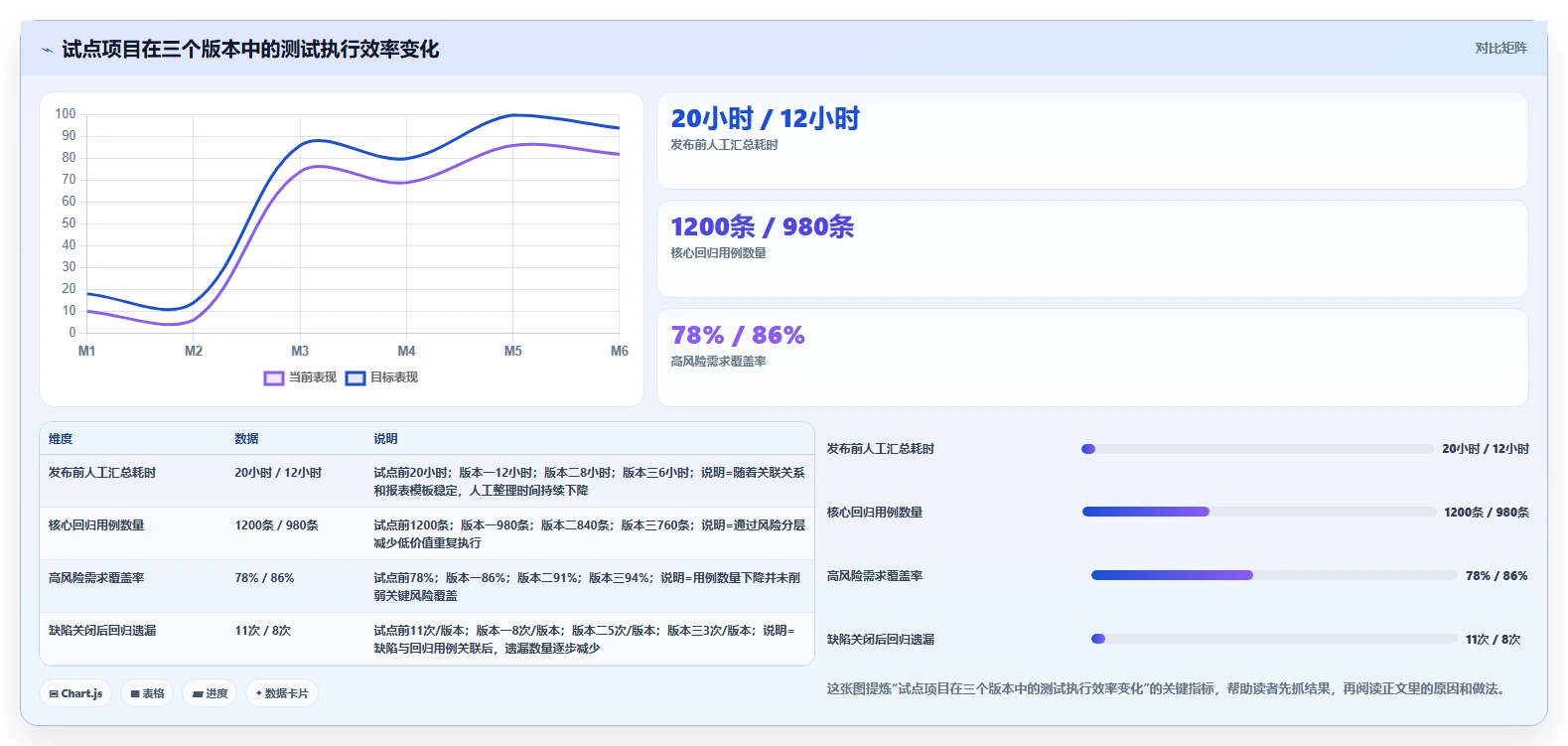Click the 对比矩阵 label in the header

coord(1500,48)
